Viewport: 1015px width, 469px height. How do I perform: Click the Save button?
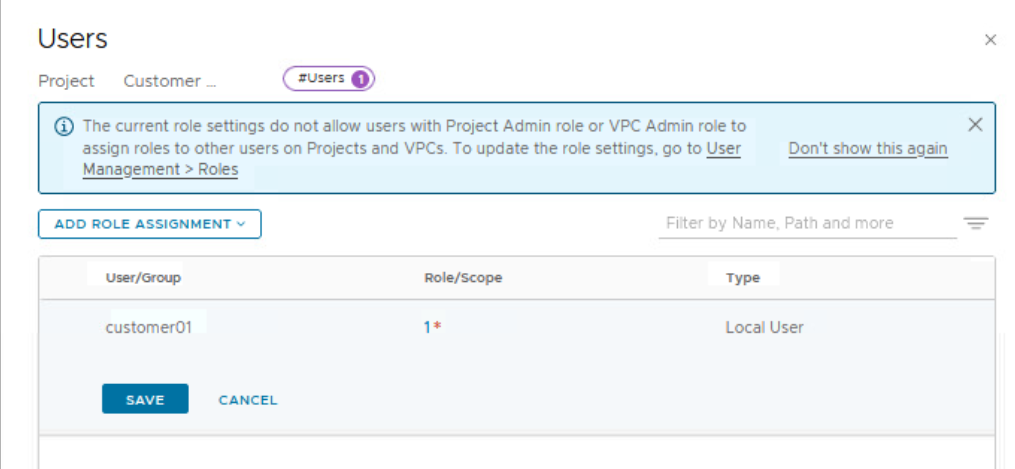click(x=145, y=399)
